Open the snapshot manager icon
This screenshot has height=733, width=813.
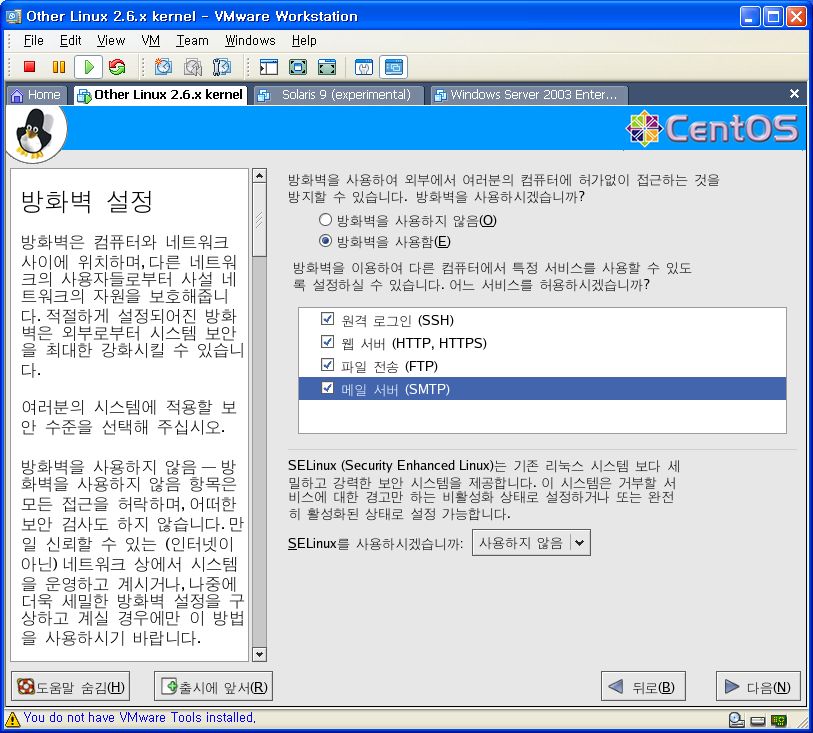tap(222, 67)
